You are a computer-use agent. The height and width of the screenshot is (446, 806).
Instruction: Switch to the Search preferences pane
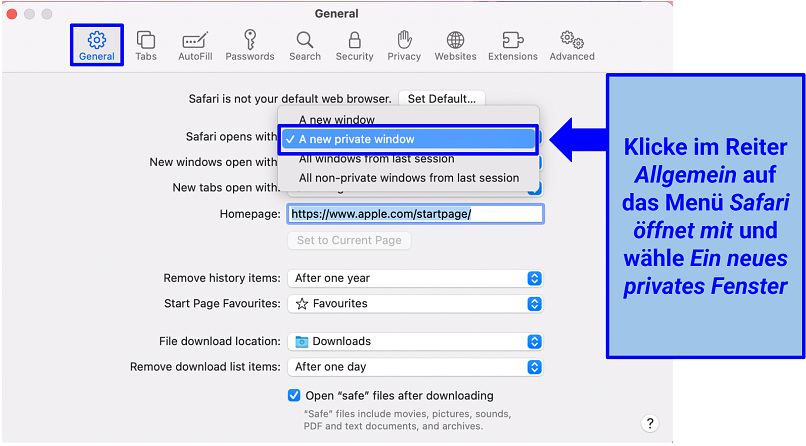point(305,45)
